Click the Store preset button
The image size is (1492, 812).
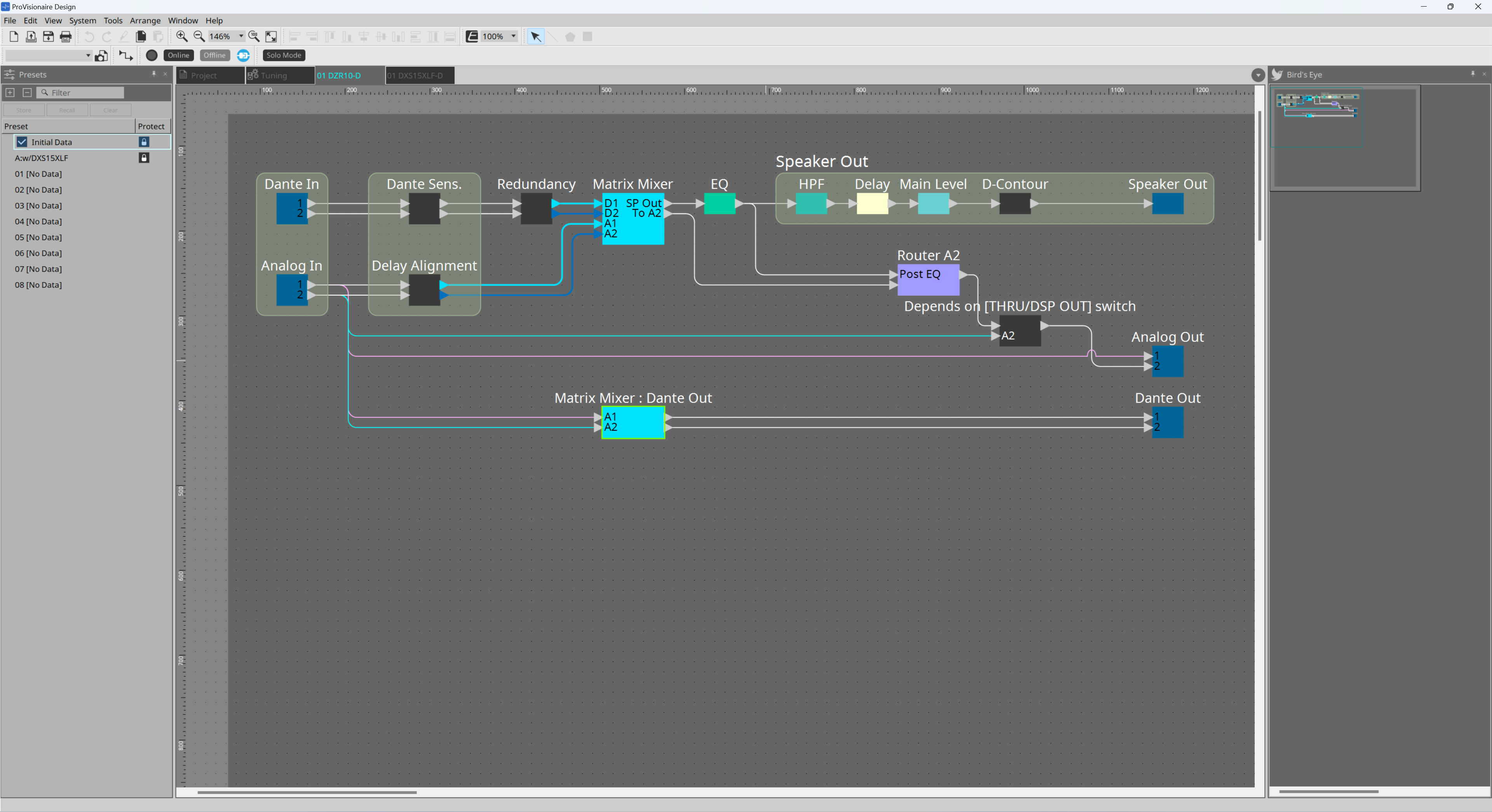tap(24, 110)
